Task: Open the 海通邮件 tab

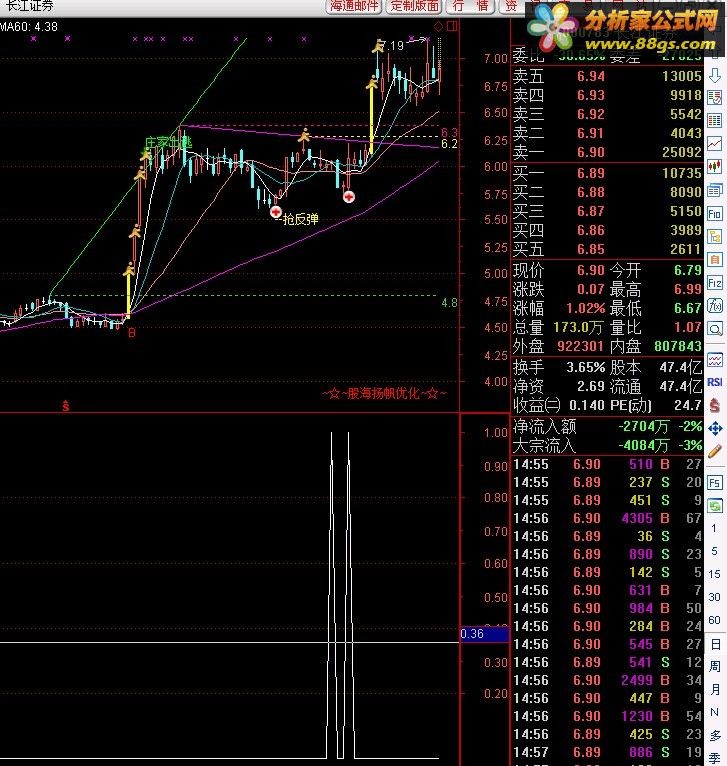Action: tap(354, 6)
